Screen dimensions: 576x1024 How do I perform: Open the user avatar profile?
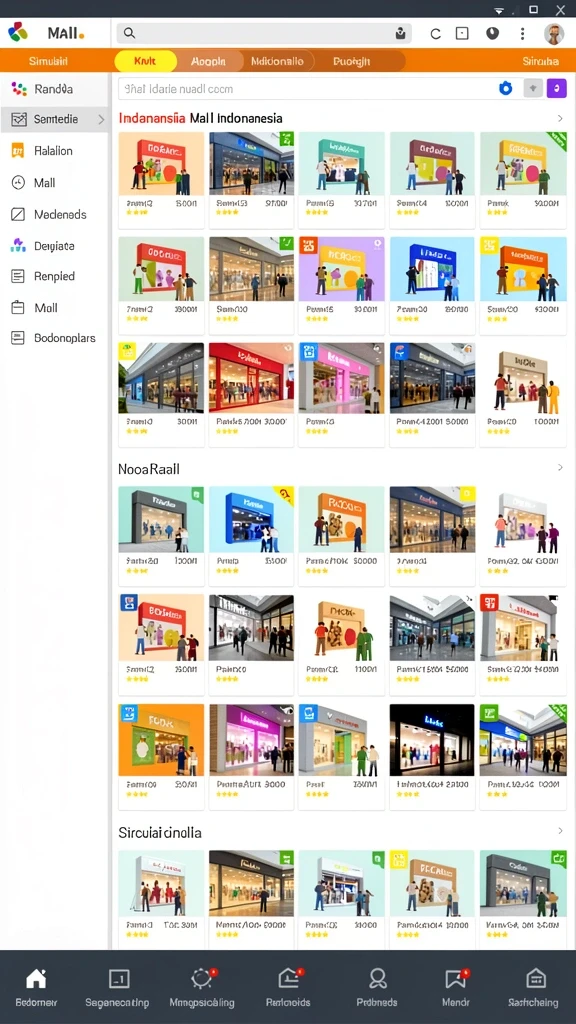(554, 34)
